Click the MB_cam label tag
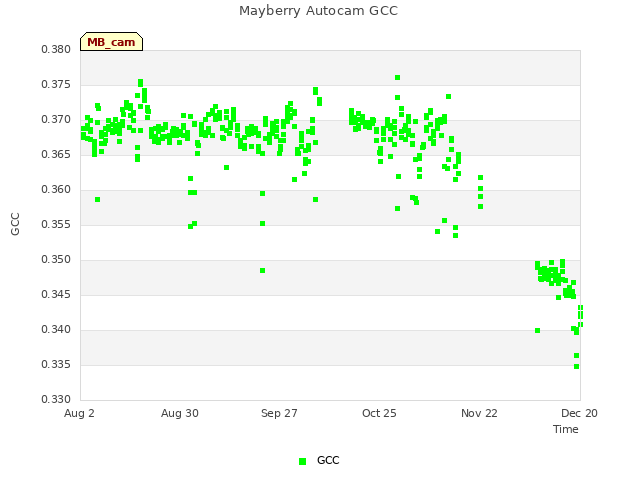Viewport: 640px width, 480px height. point(111,42)
